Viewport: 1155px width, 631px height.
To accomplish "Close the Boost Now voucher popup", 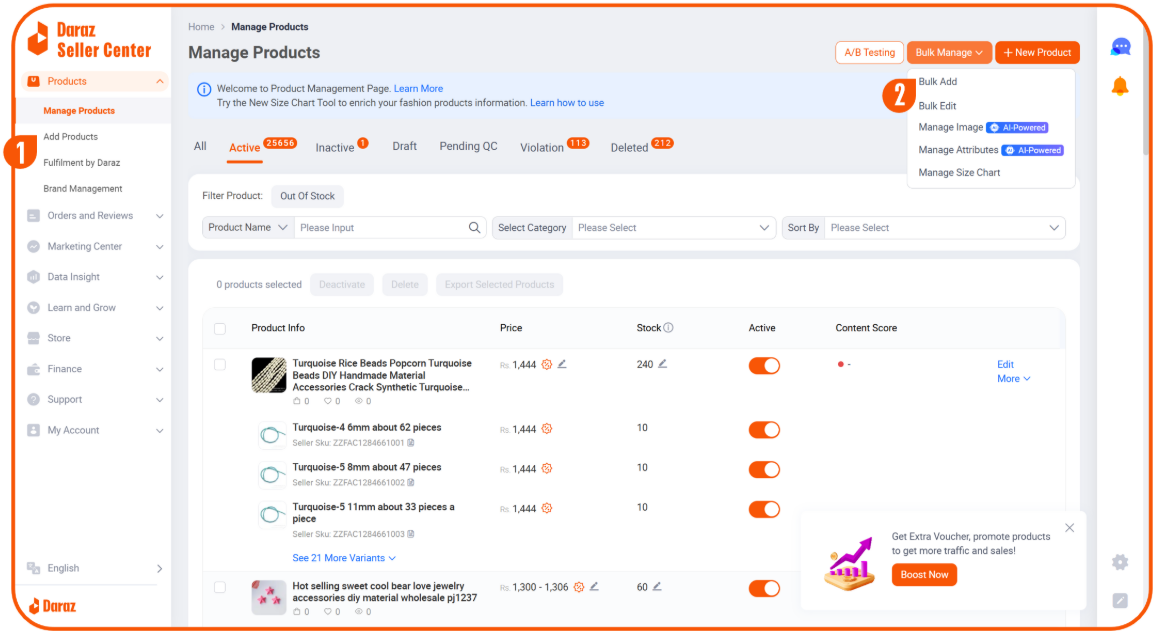I will coord(1069,528).
